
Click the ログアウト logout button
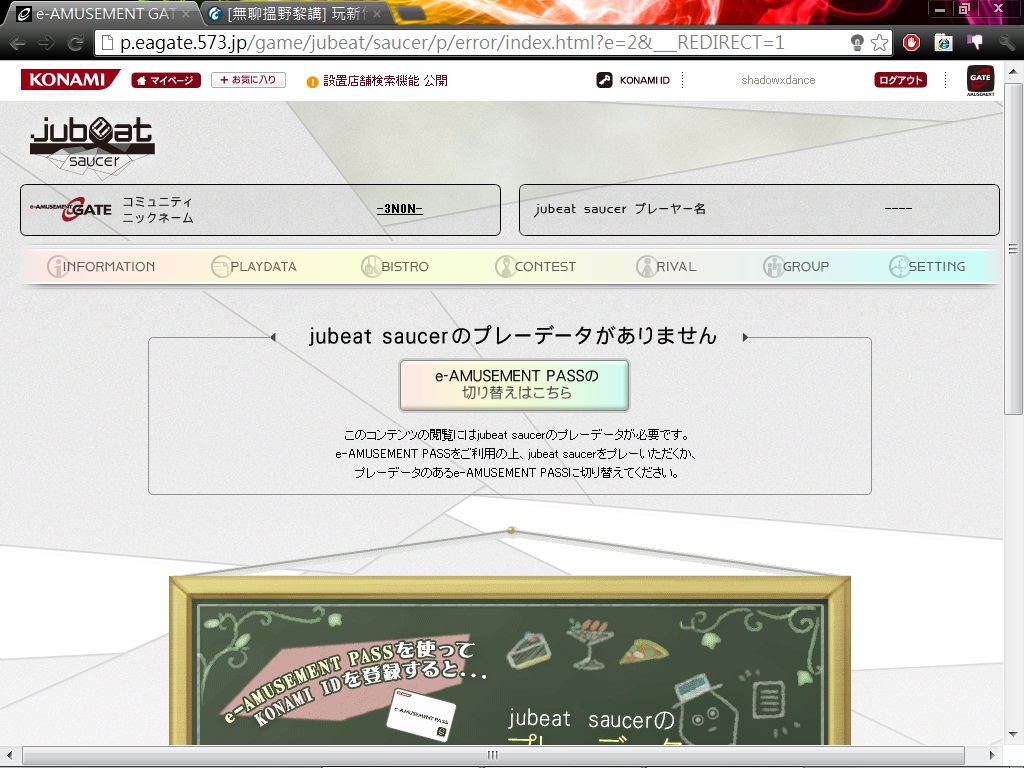(x=900, y=80)
